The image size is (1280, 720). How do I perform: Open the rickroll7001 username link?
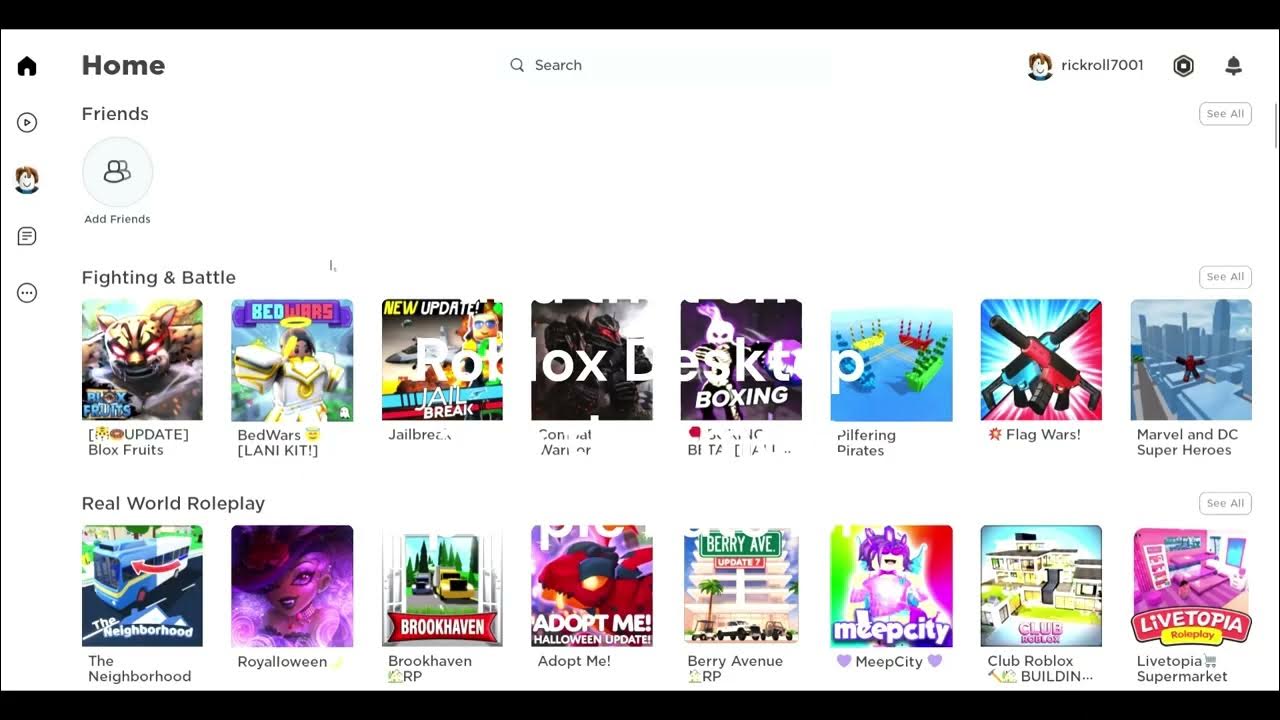pos(1102,65)
